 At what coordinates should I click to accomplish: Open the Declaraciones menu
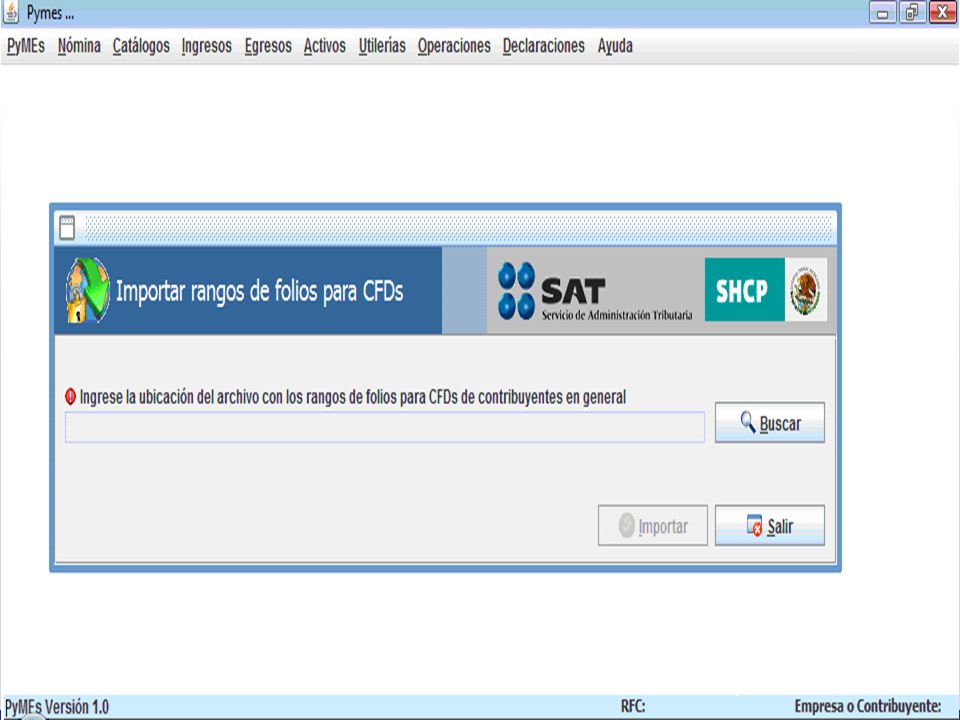pos(544,46)
